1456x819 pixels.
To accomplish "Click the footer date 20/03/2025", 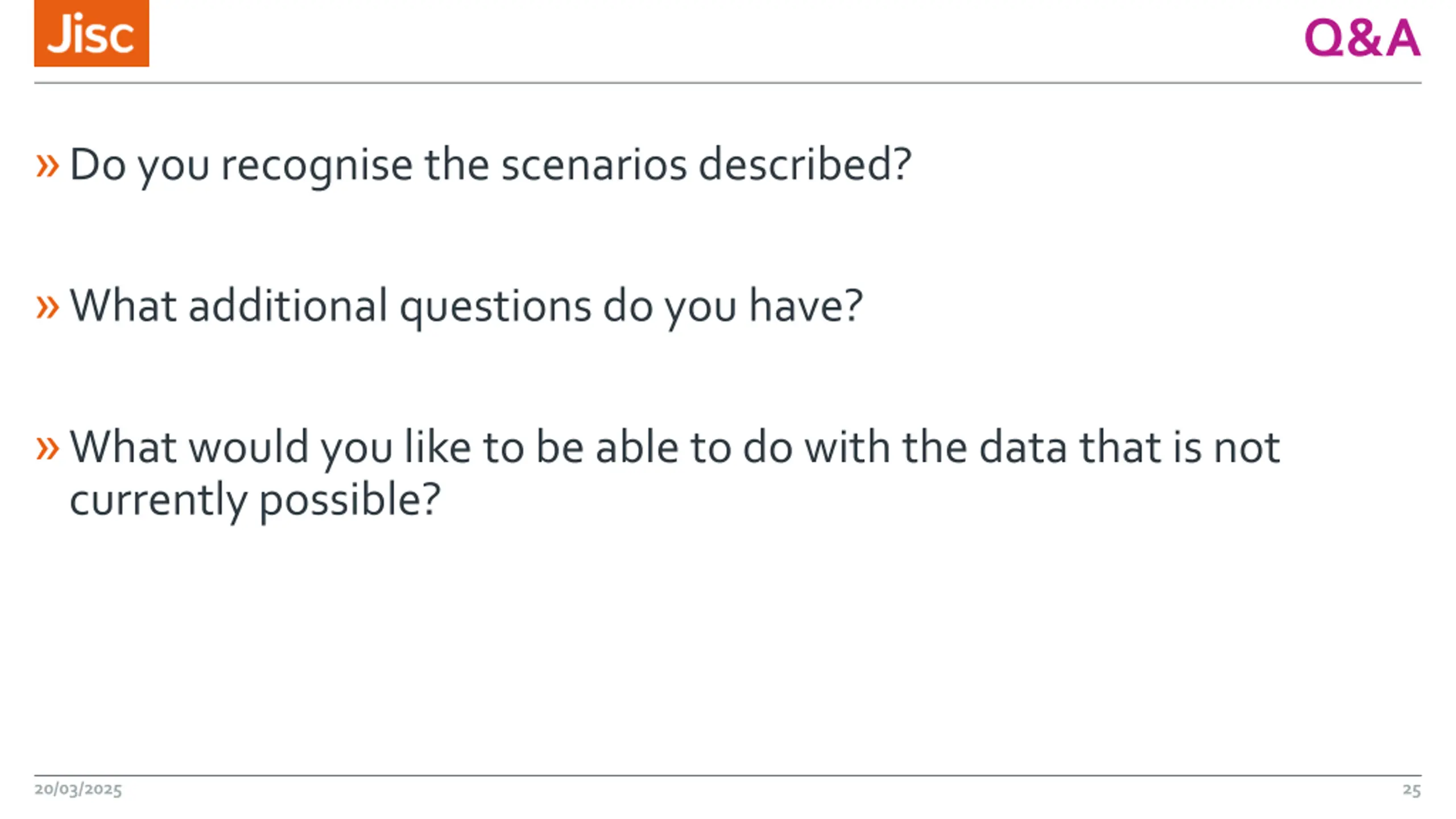I will click(78, 790).
